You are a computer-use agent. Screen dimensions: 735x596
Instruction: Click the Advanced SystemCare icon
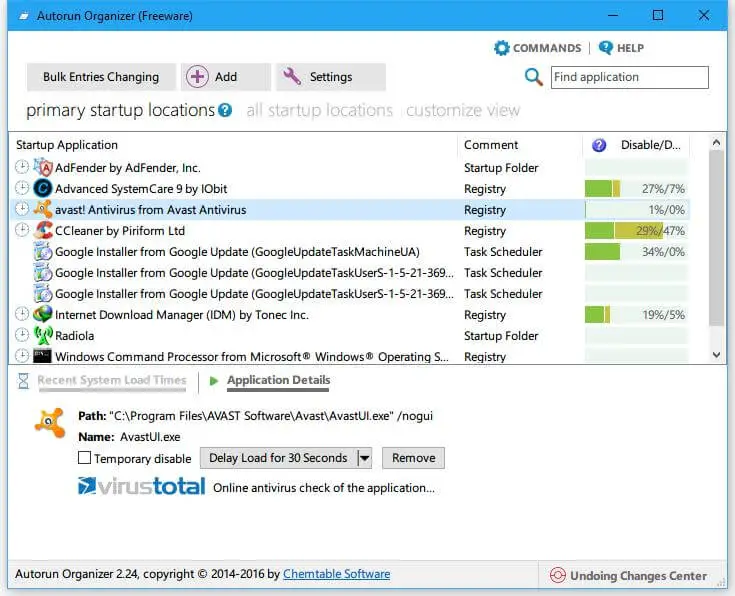point(43,189)
